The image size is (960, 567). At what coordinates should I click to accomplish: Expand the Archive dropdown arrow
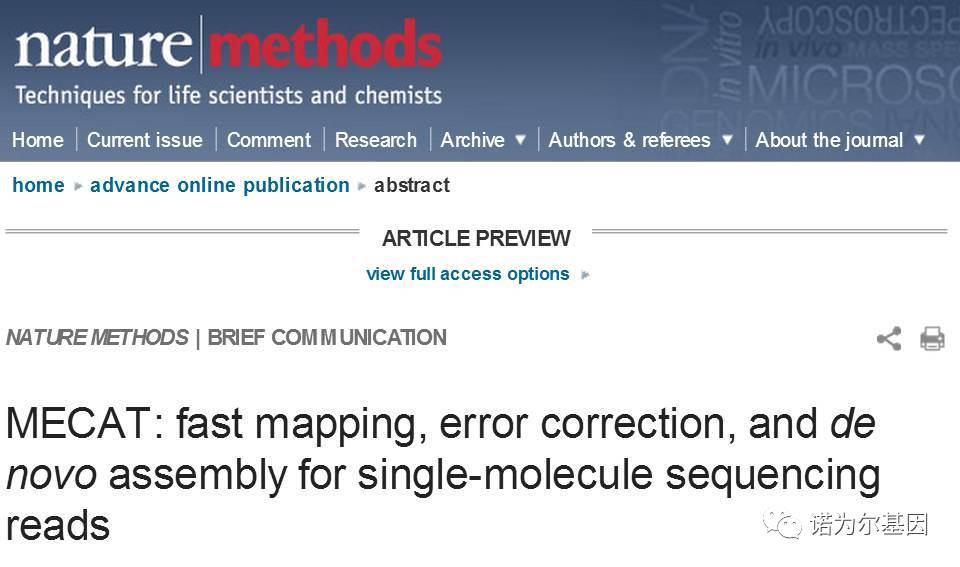click(520, 140)
